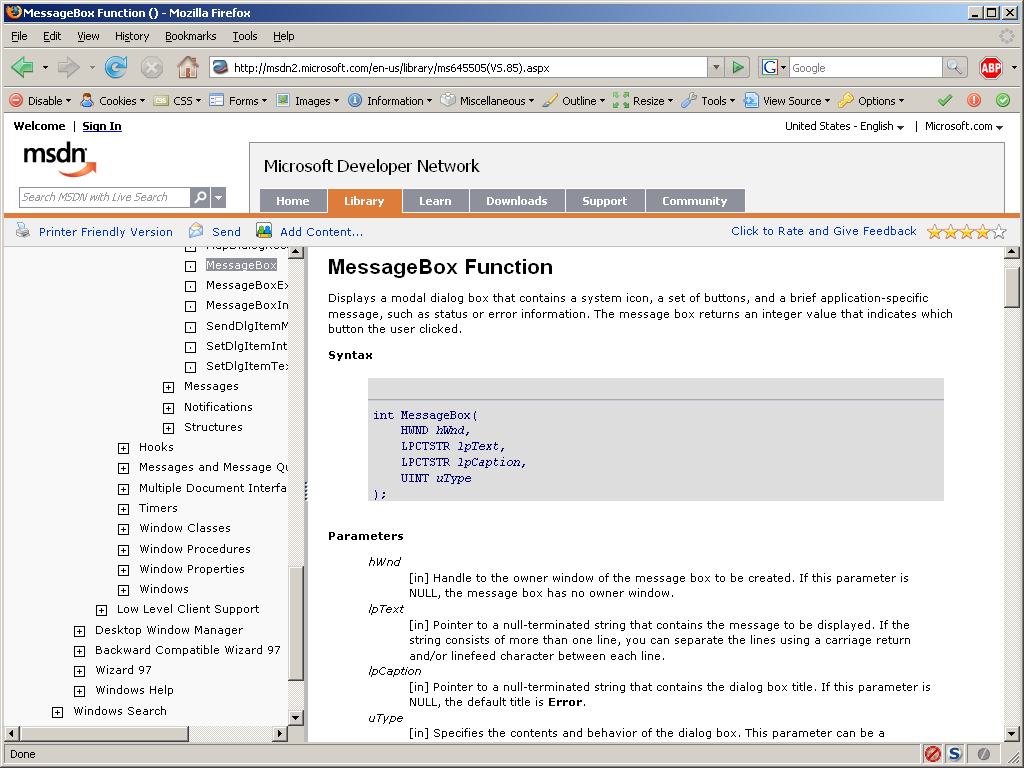Click the msdn logo
The height and width of the screenshot is (768, 1024).
pos(59,159)
